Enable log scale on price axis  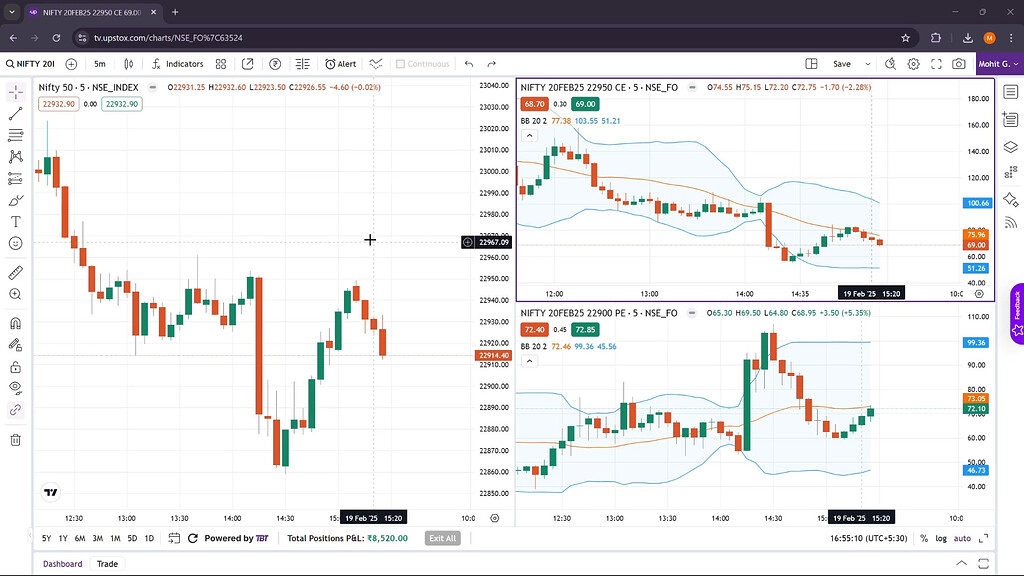(940, 538)
